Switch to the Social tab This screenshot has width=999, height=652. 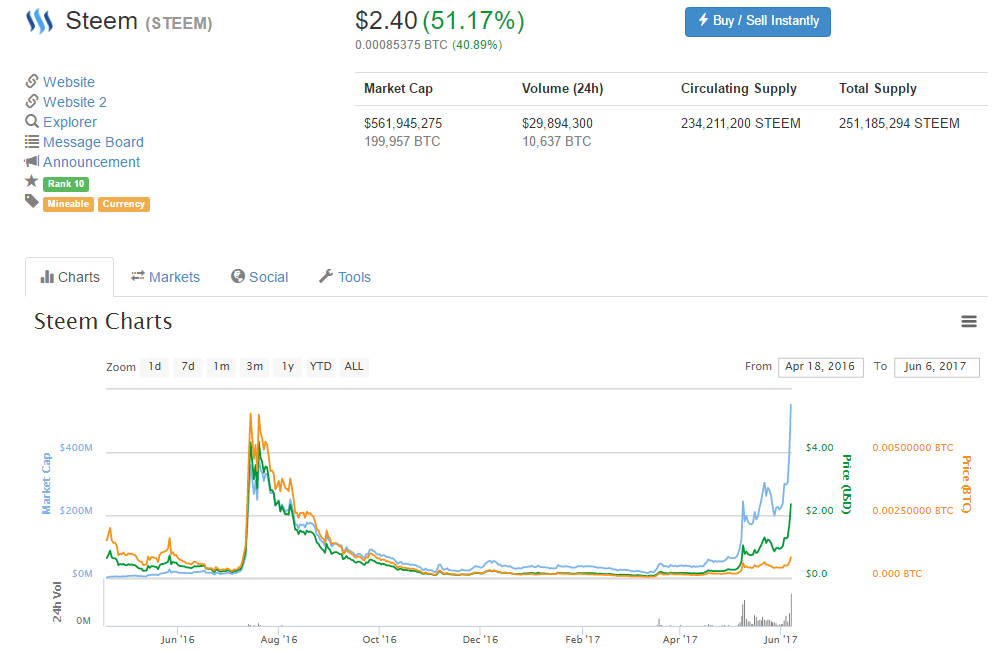(x=259, y=277)
